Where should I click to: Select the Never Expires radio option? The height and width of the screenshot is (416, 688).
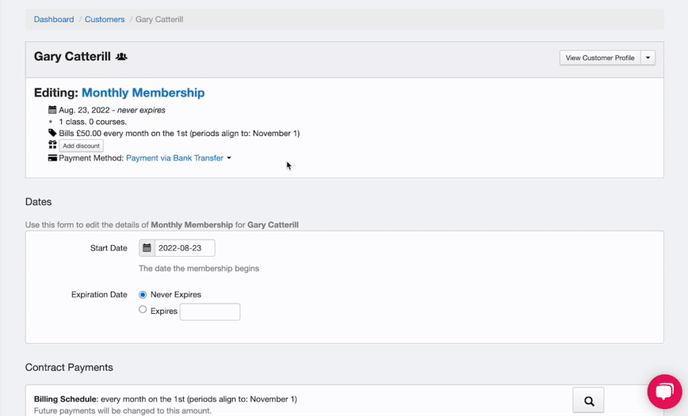click(143, 295)
